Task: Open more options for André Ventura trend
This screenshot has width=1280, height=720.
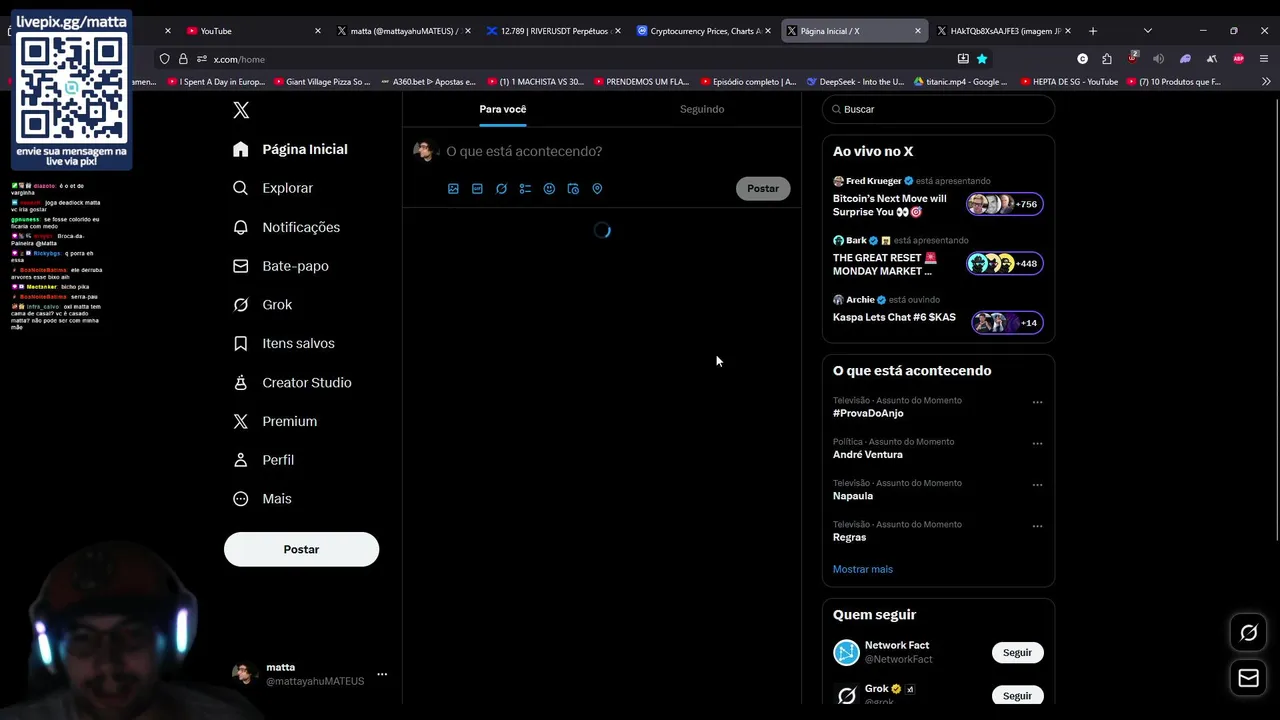Action: [x=1037, y=443]
